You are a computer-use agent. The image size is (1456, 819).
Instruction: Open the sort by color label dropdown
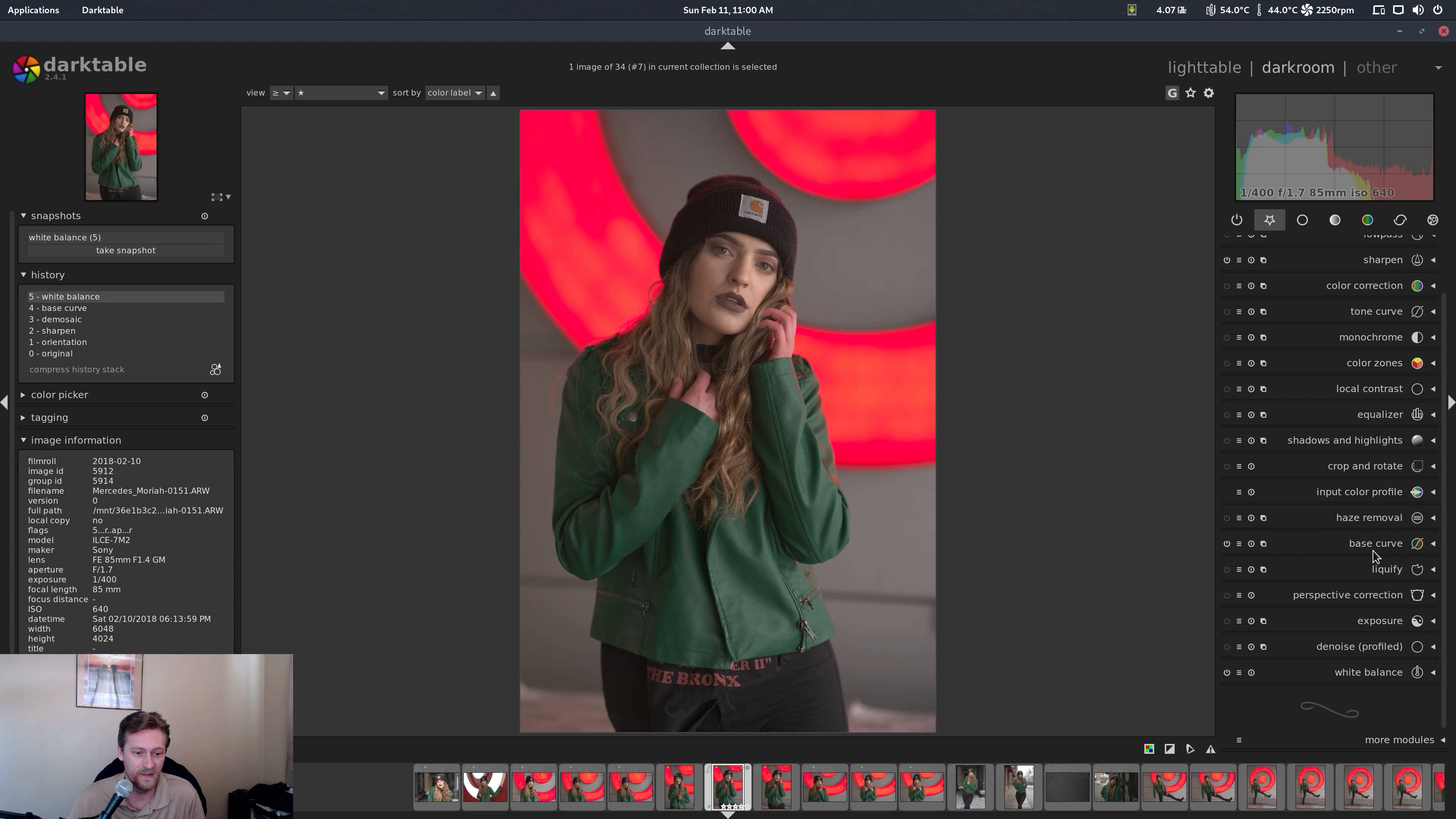click(x=455, y=93)
